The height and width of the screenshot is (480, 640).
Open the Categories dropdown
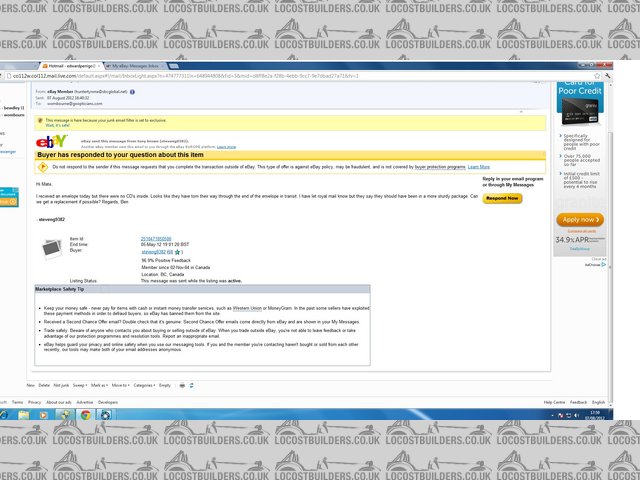click(x=144, y=384)
